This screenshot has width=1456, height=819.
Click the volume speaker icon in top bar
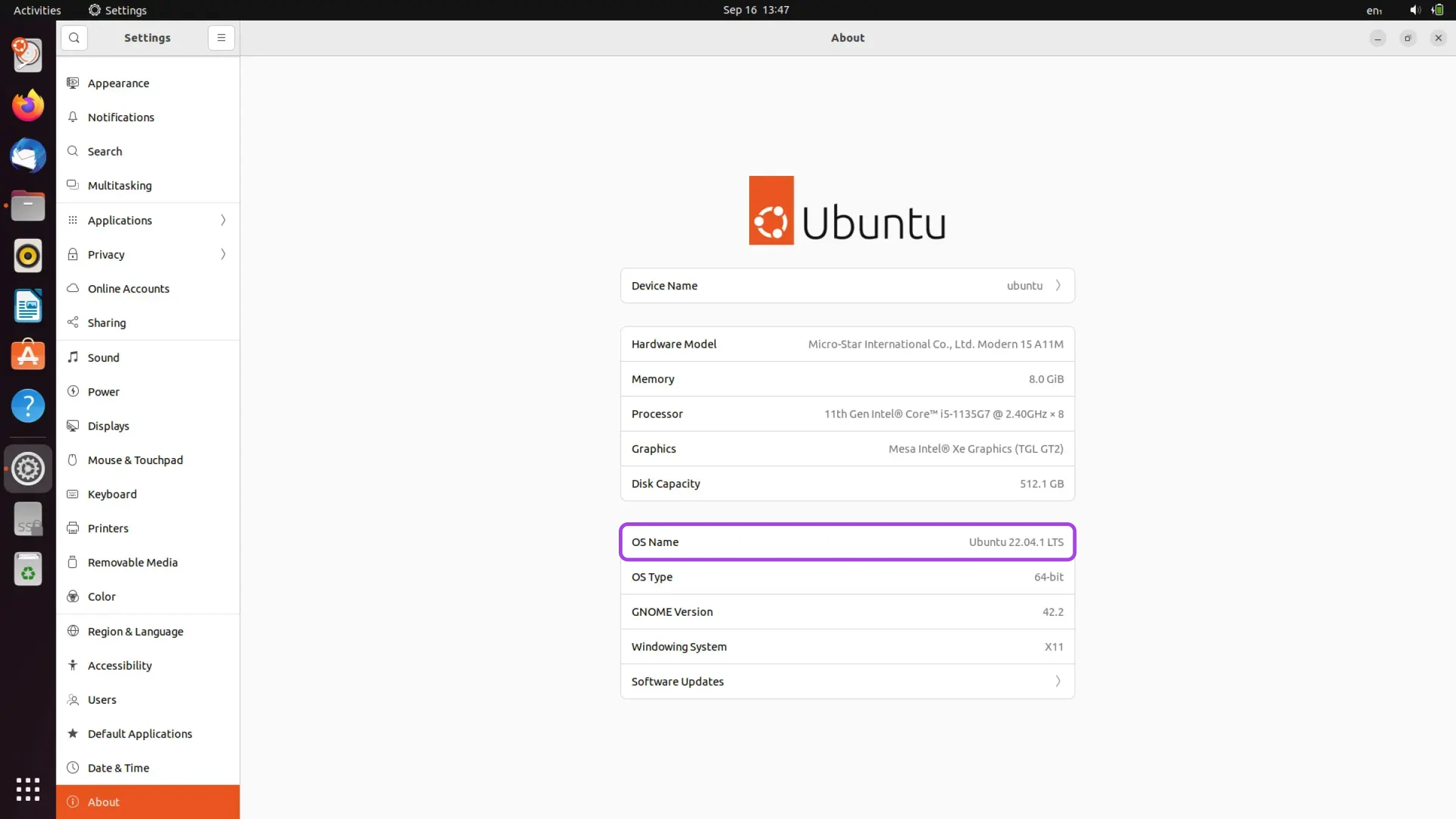(1415, 10)
